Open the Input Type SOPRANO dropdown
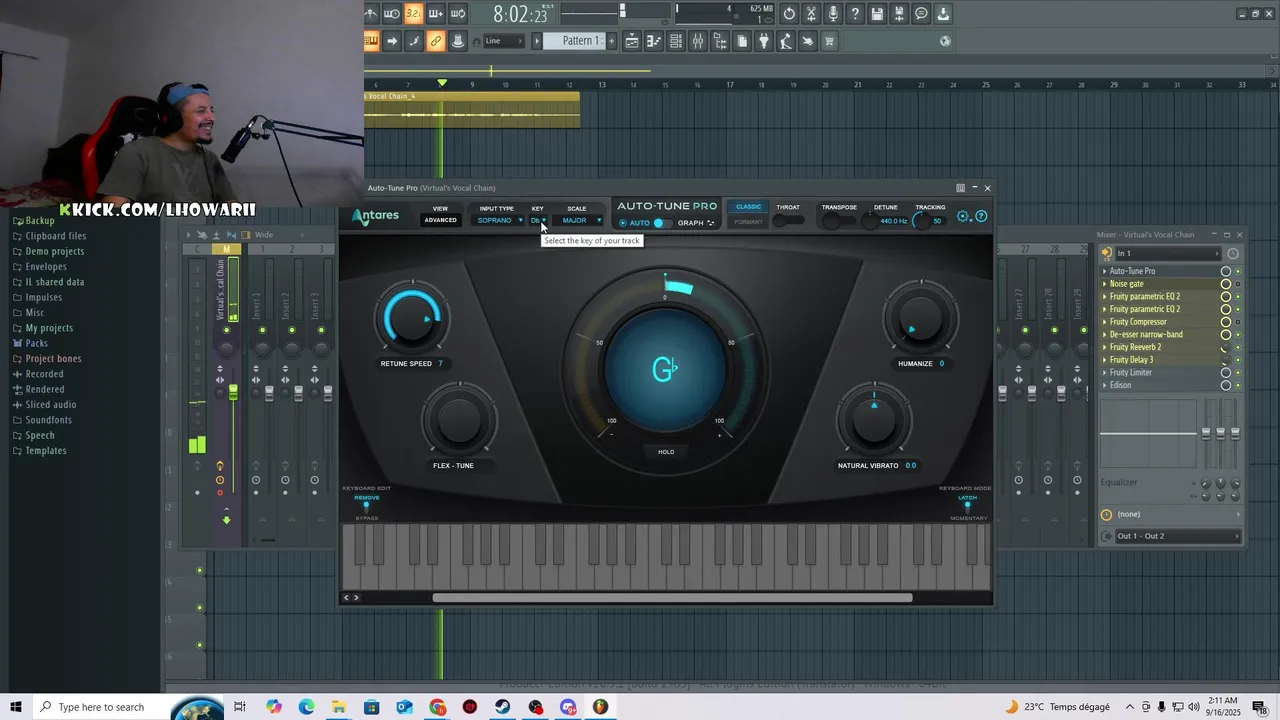Image resolution: width=1280 pixels, height=720 pixels. coord(499,220)
